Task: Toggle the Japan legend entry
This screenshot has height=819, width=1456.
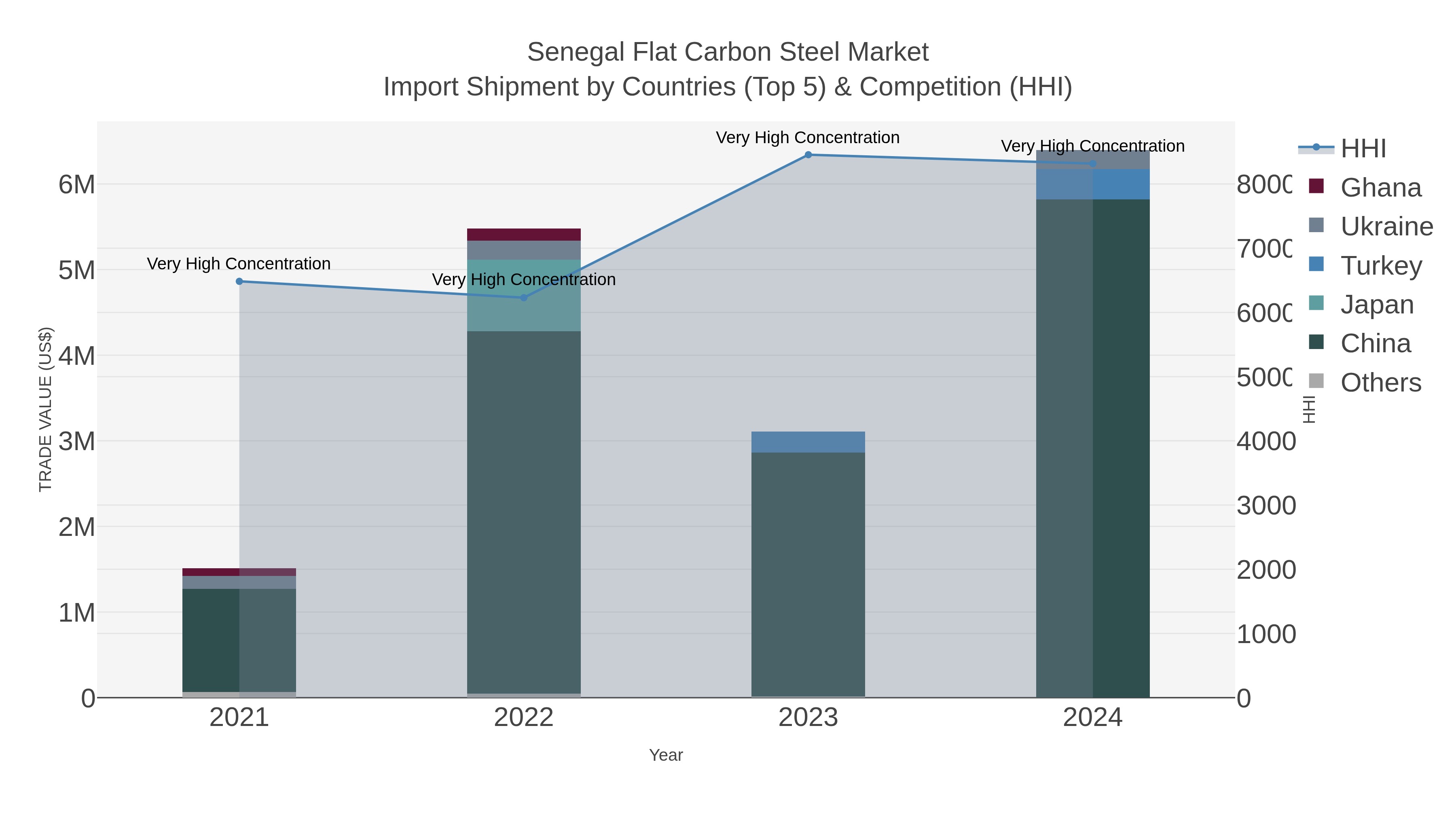Action: tap(1361, 304)
